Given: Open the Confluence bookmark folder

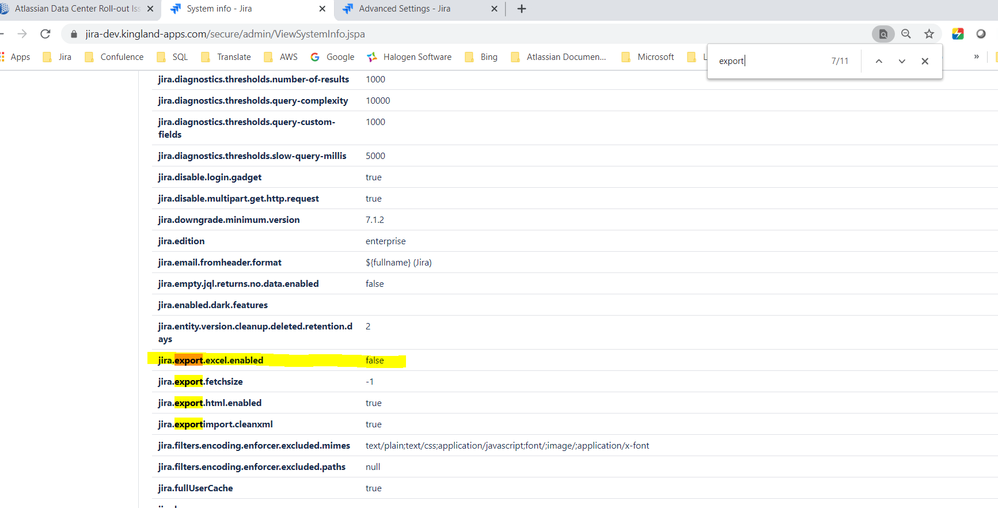Looking at the screenshot, I should click(114, 57).
